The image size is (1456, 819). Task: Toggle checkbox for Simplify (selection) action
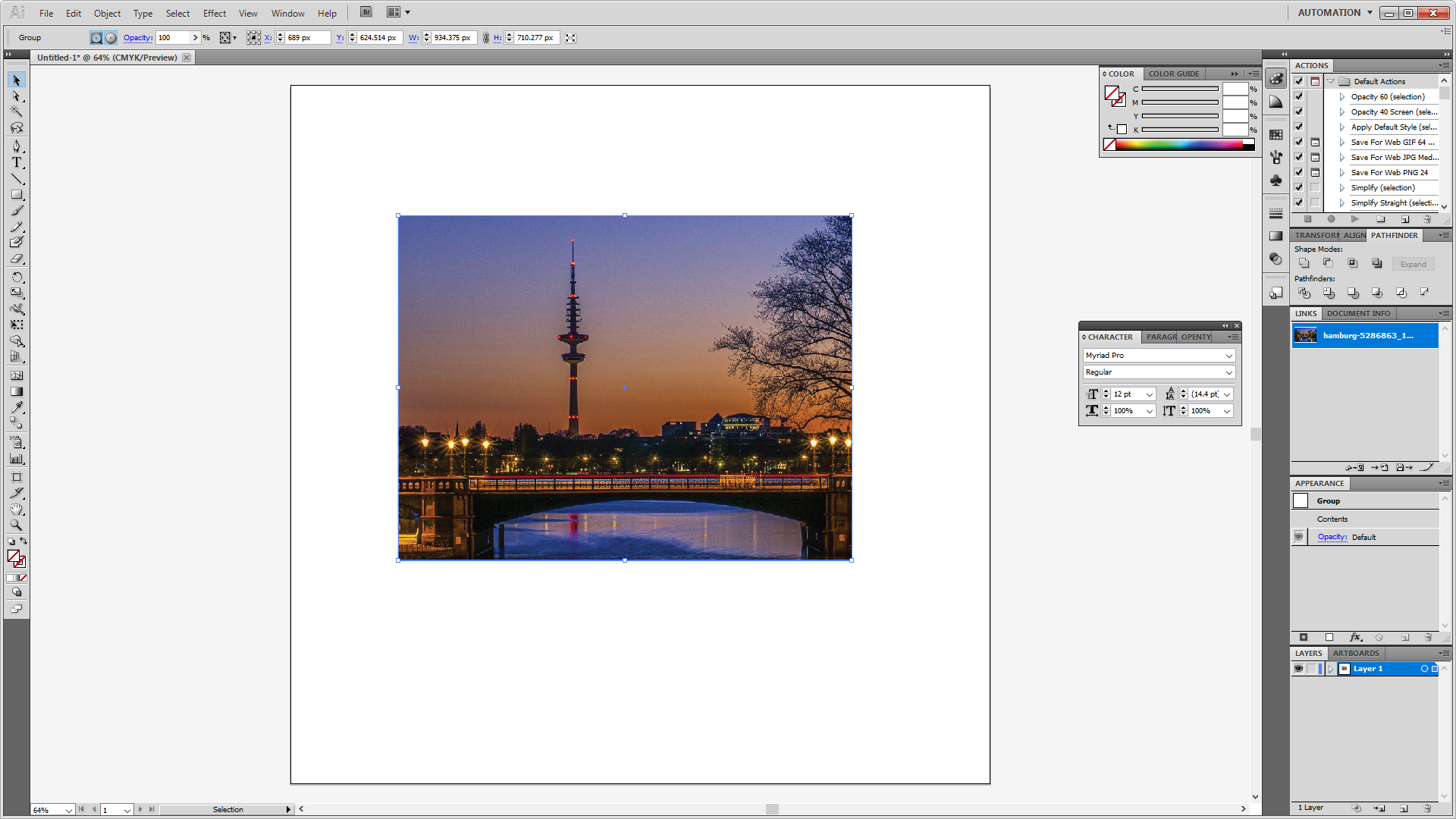(x=1298, y=187)
